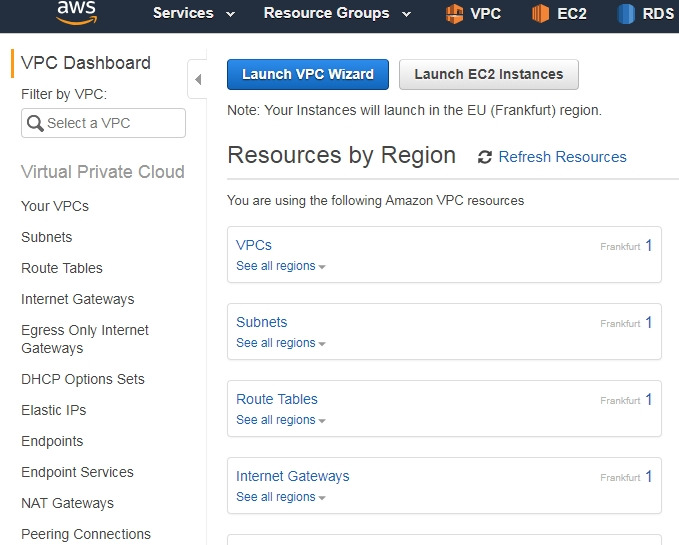
Task: Open the Subnets resource card link
Action: tap(262, 322)
